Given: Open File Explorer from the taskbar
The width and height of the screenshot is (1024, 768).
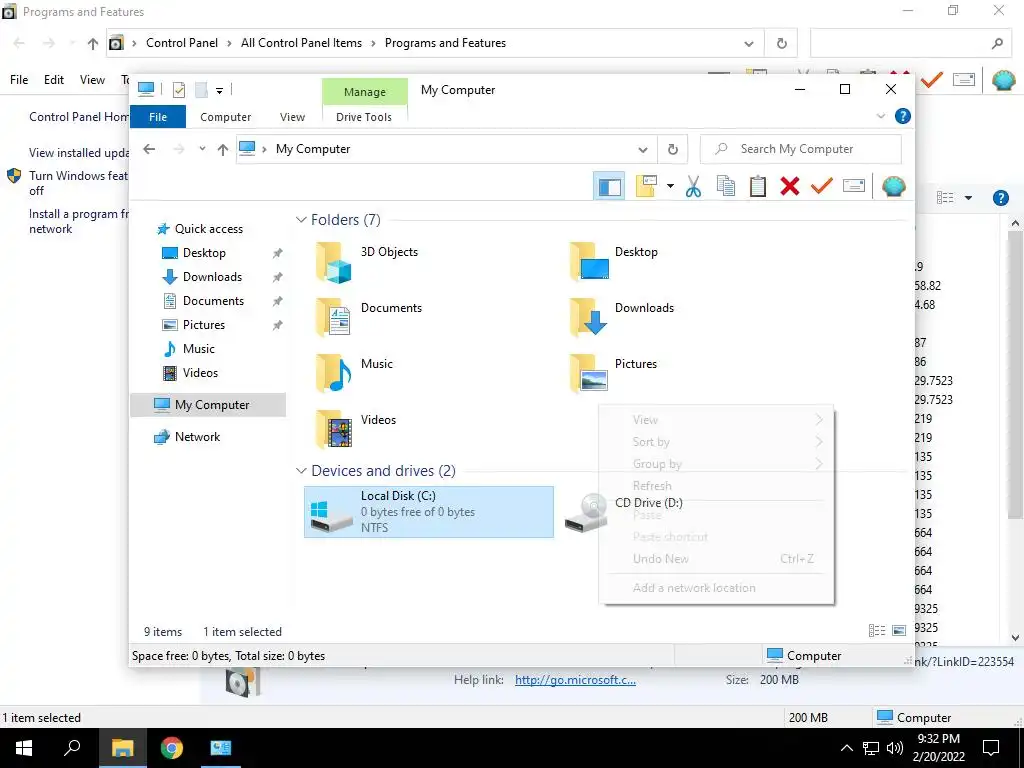Looking at the screenshot, I should tap(123, 748).
